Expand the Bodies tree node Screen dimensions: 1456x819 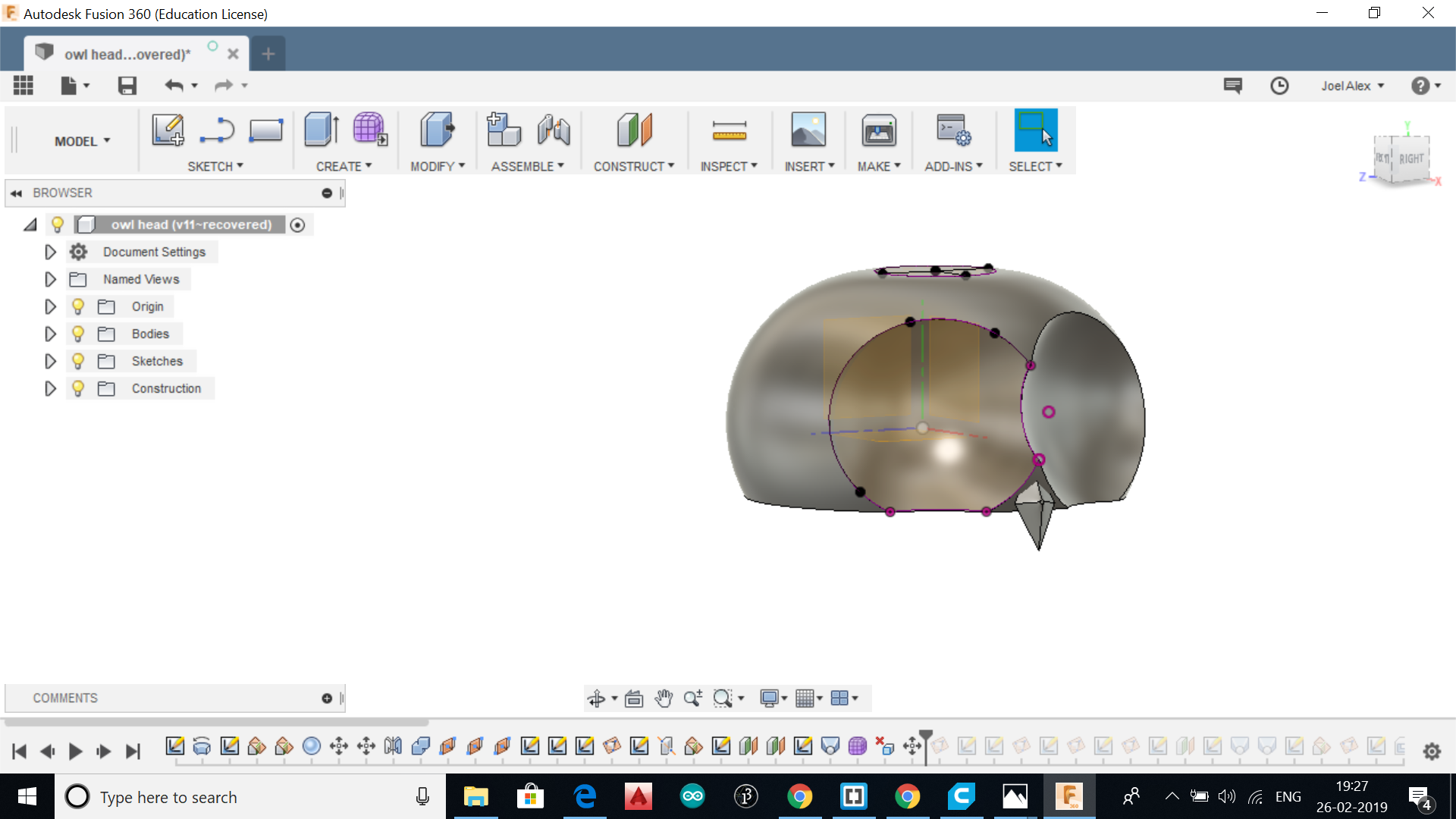click(50, 334)
